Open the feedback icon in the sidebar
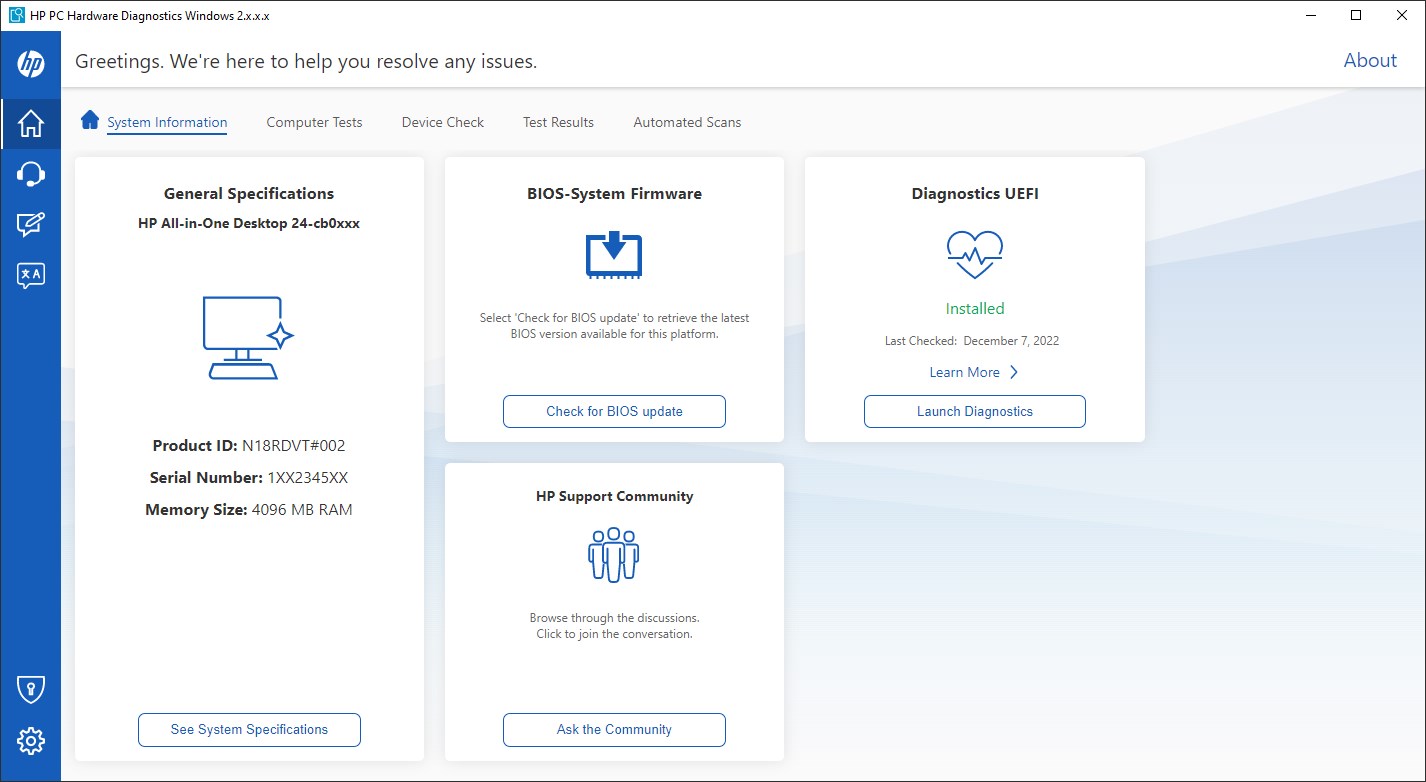1426x782 pixels. [x=30, y=225]
